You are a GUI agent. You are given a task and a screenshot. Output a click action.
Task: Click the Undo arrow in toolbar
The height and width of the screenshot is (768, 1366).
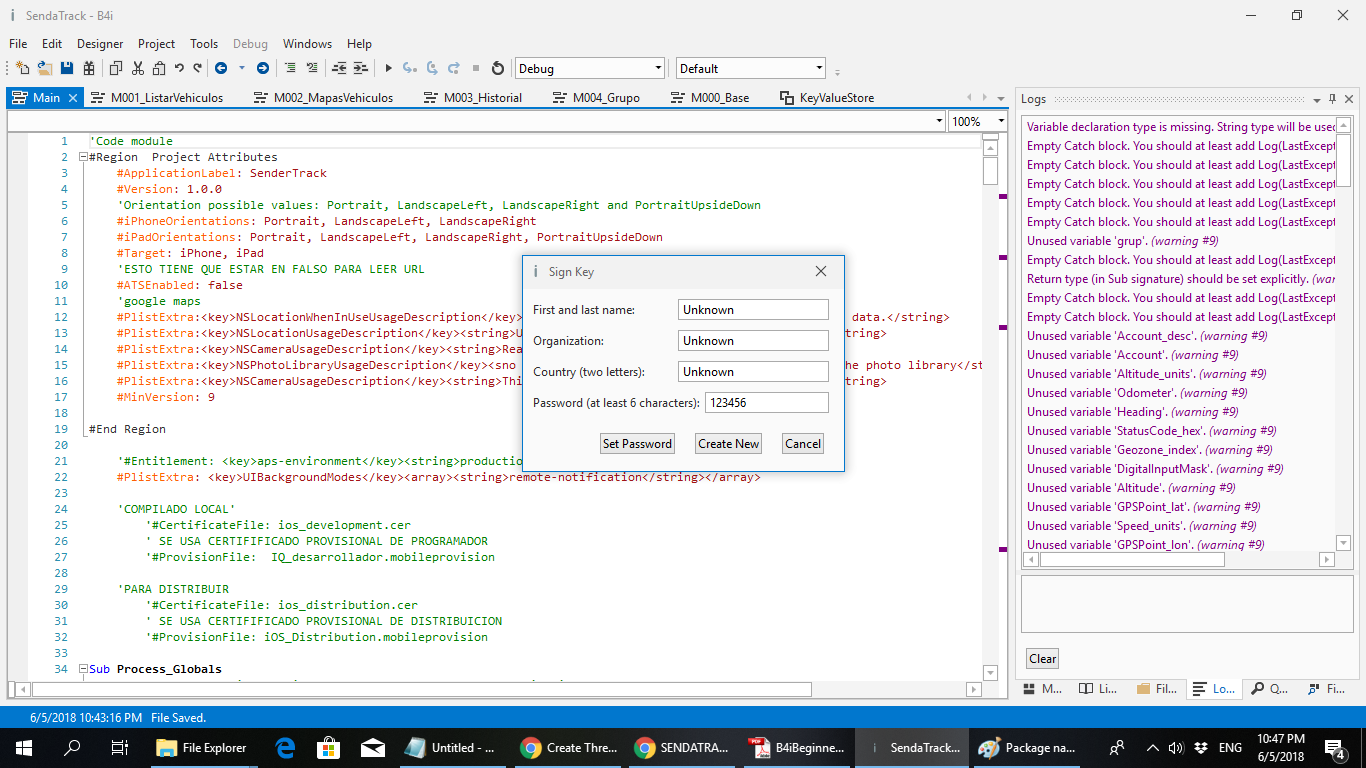pos(179,68)
